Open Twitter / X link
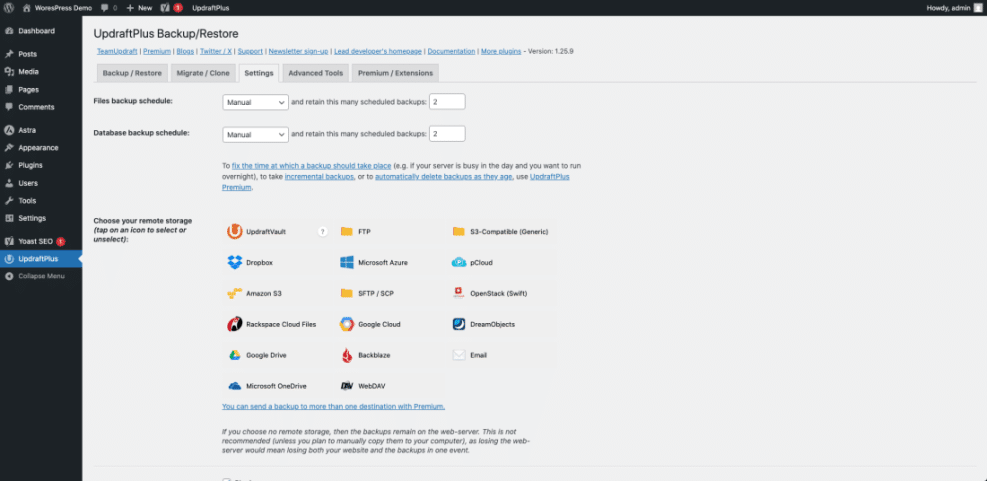The image size is (987, 481). [216, 52]
